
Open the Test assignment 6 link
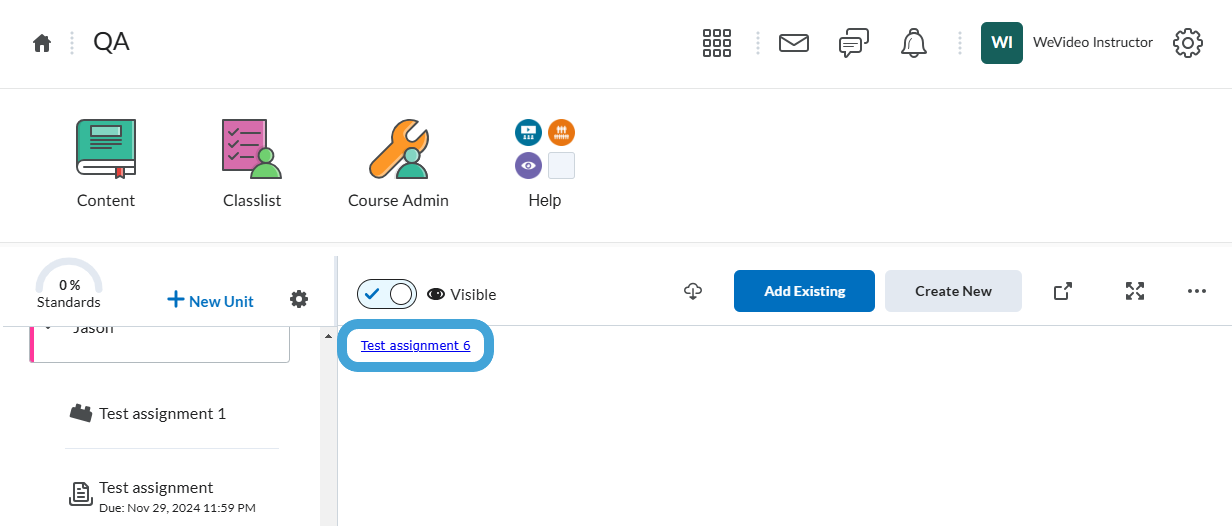click(x=416, y=345)
